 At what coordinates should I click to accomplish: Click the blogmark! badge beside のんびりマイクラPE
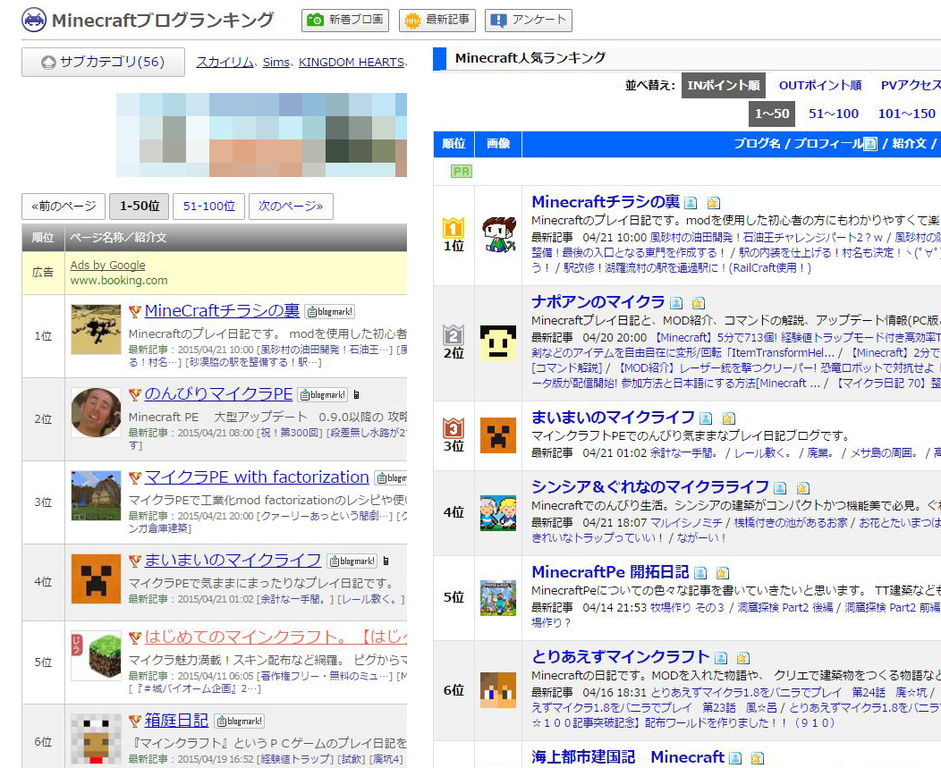point(323,395)
